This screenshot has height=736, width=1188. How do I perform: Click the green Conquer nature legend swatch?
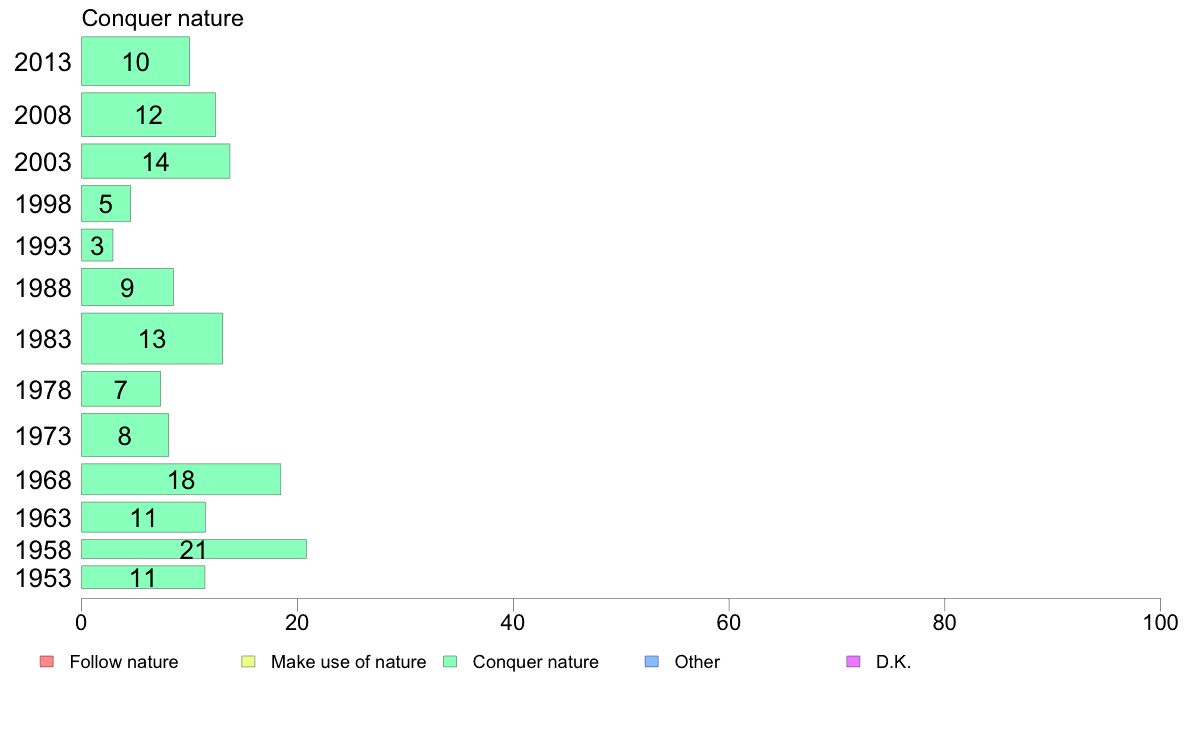tap(449, 662)
